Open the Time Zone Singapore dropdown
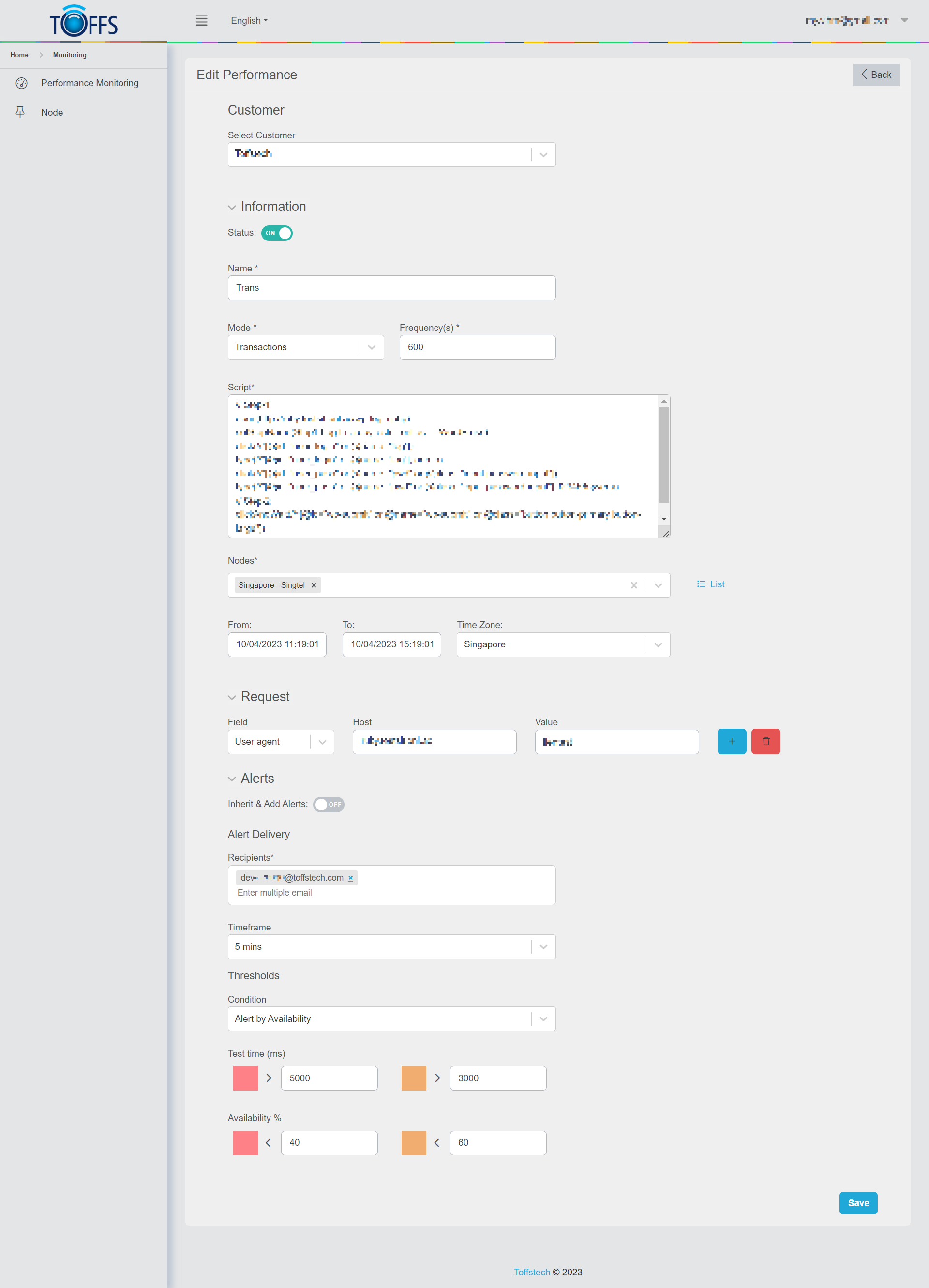 click(x=658, y=644)
